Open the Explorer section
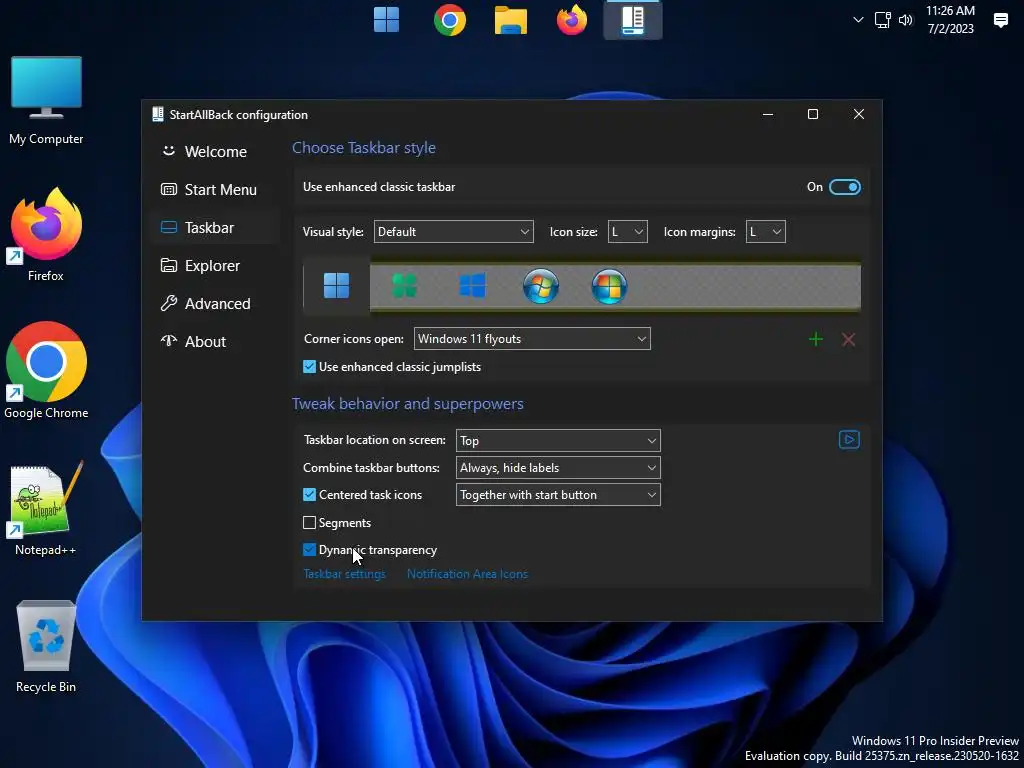1024x768 pixels. (216, 266)
